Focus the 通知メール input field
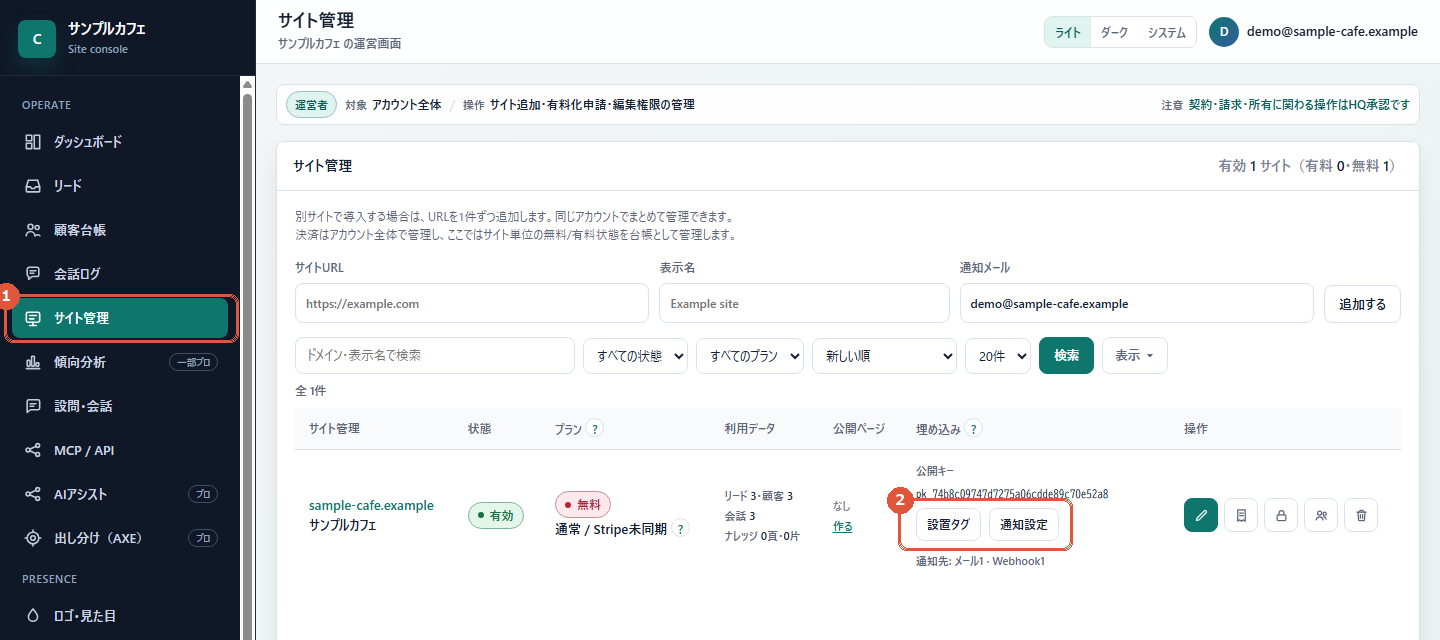This screenshot has height=640, width=1440. tap(1136, 304)
